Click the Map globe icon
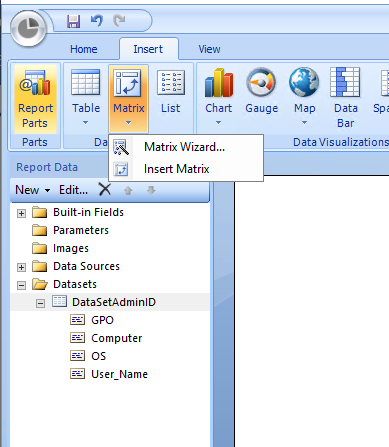This screenshot has width=389, height=447. click(x=304, y=82)
